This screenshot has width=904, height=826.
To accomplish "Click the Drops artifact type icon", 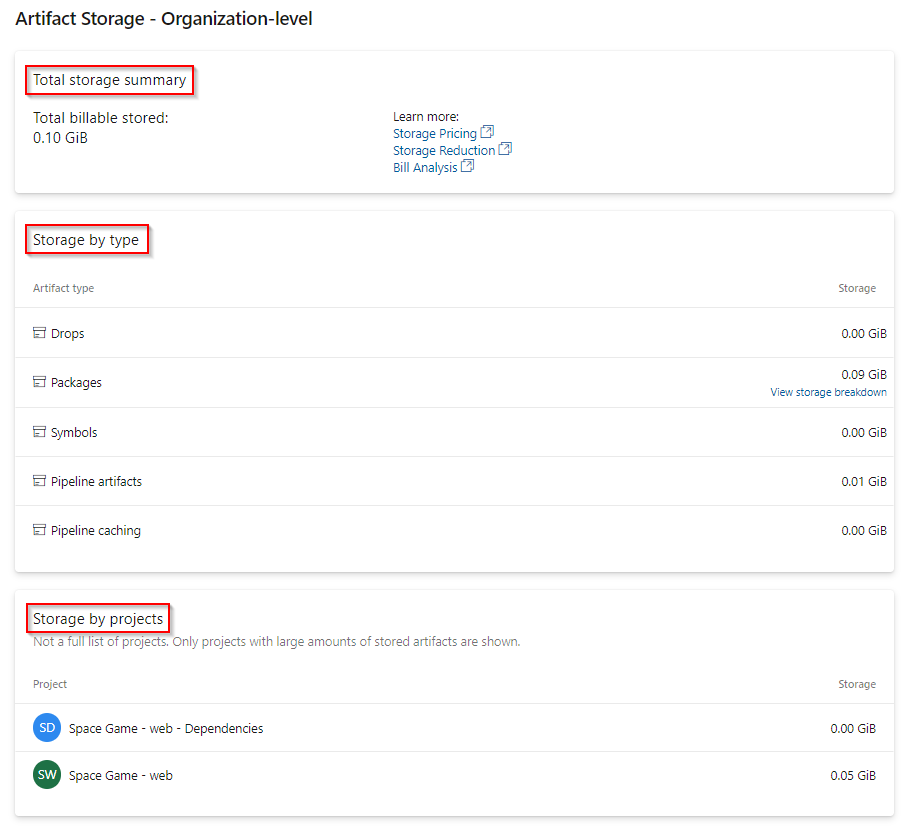I will click(39, 332).
